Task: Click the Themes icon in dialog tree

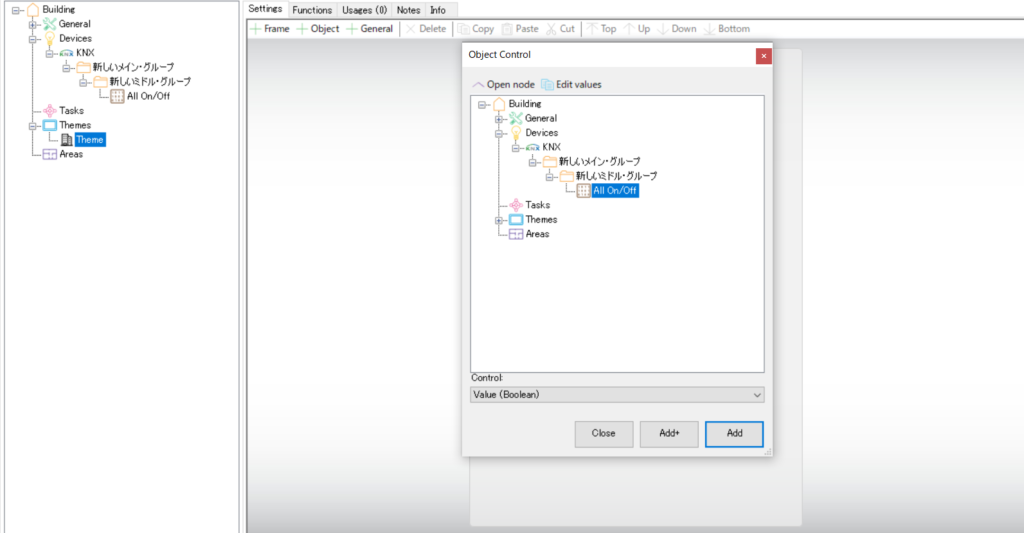Action: pos(516,220)
